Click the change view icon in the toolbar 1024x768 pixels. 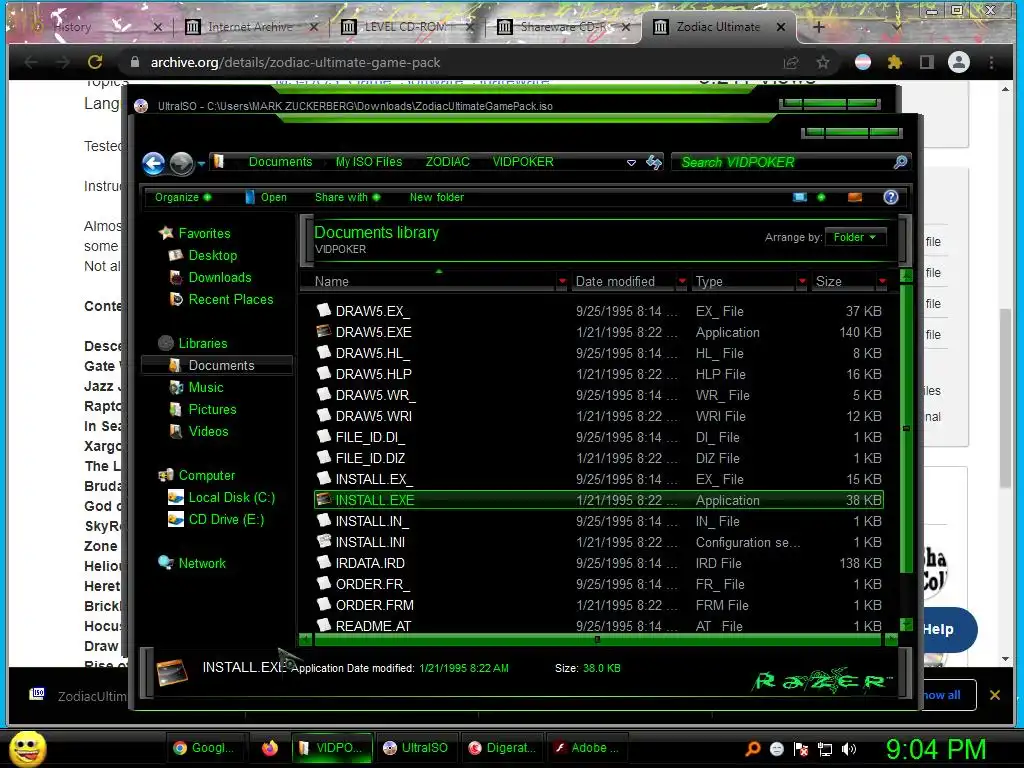tap(799, 197)
